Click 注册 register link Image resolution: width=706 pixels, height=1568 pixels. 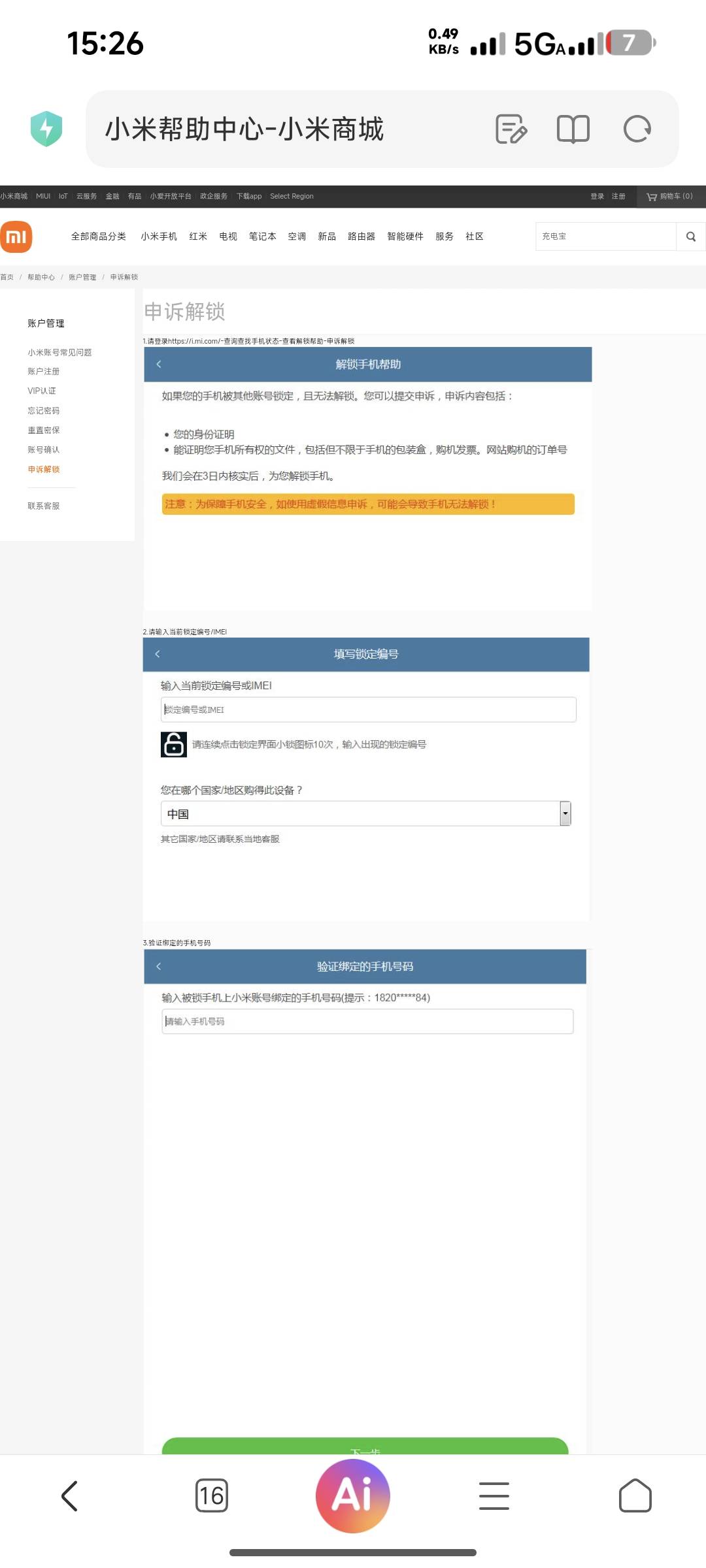coord(618,196)
